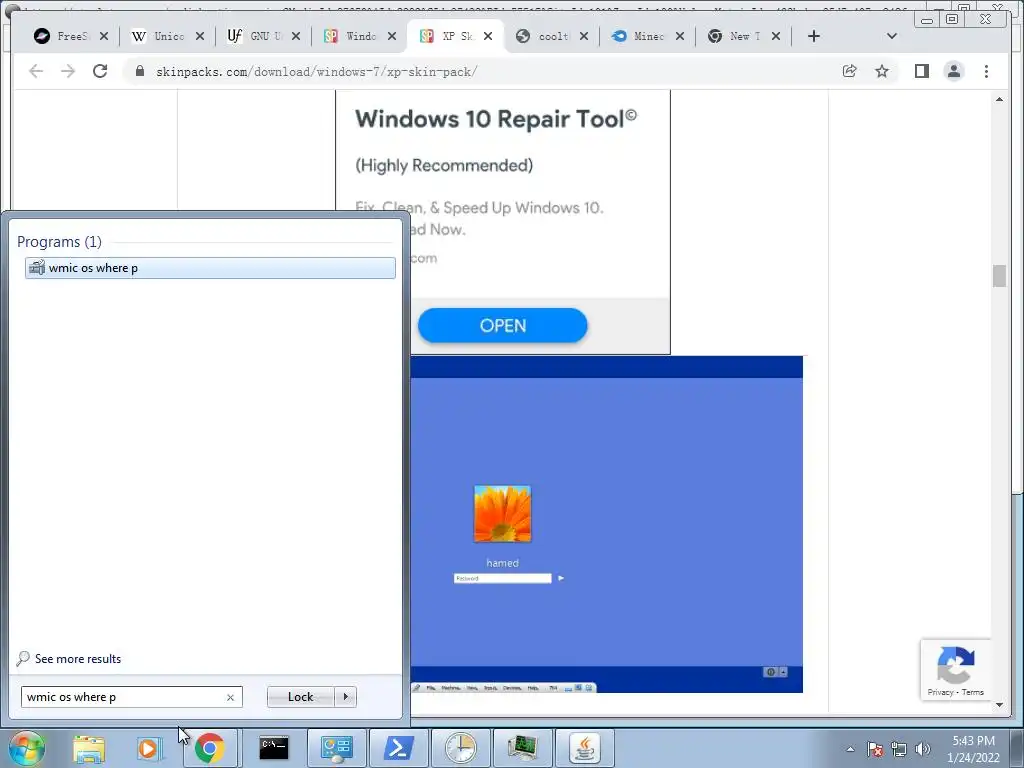
Task: Open the network status tray icon
Action: pyautogui.click(x=899, y=749)
